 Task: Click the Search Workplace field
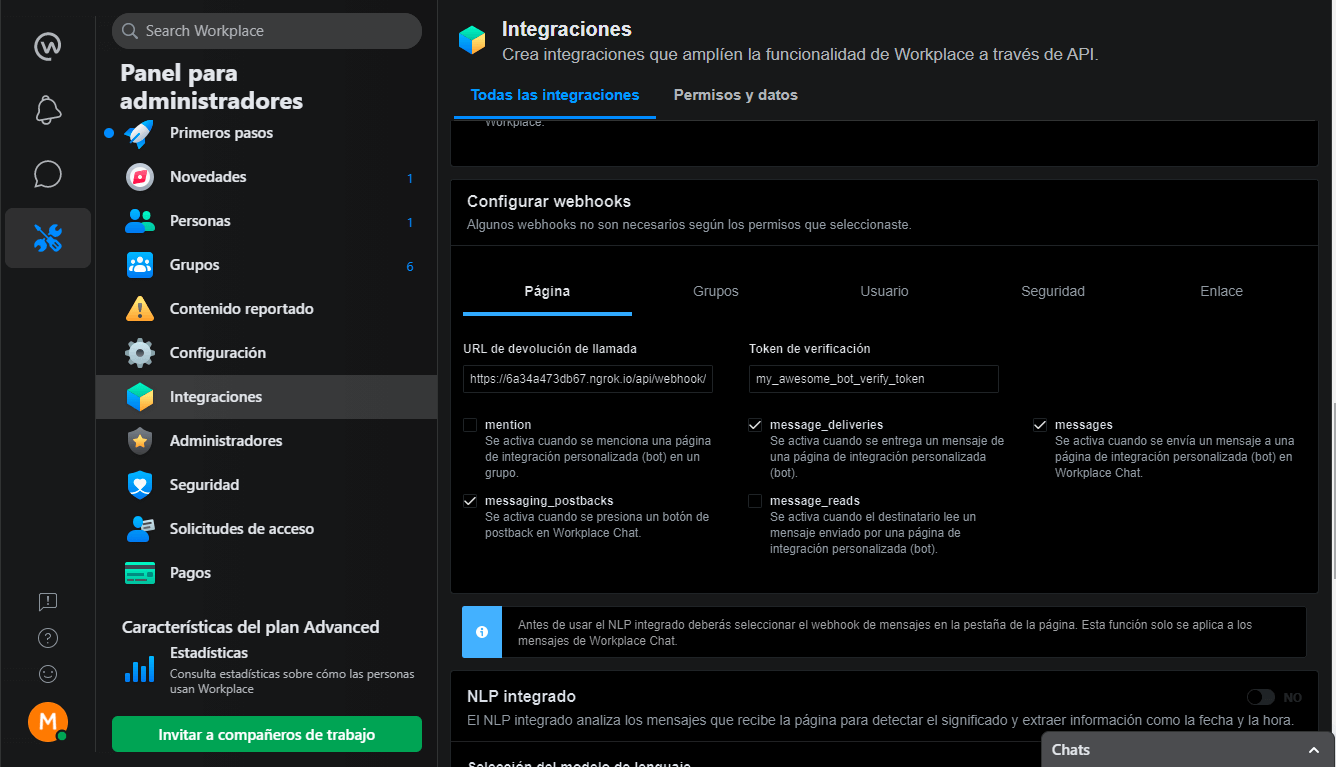tap(267, 31)
